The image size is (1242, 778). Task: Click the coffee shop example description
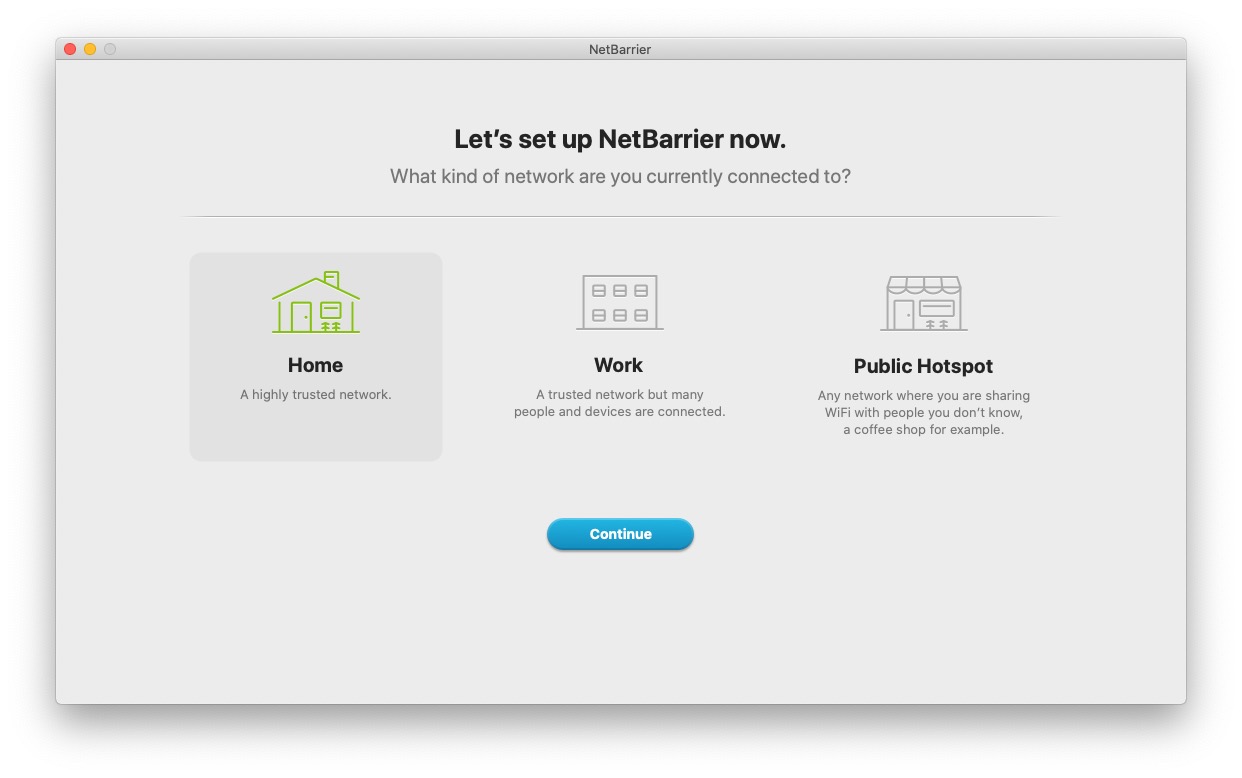pyautogui.click(x=924, y=413)
